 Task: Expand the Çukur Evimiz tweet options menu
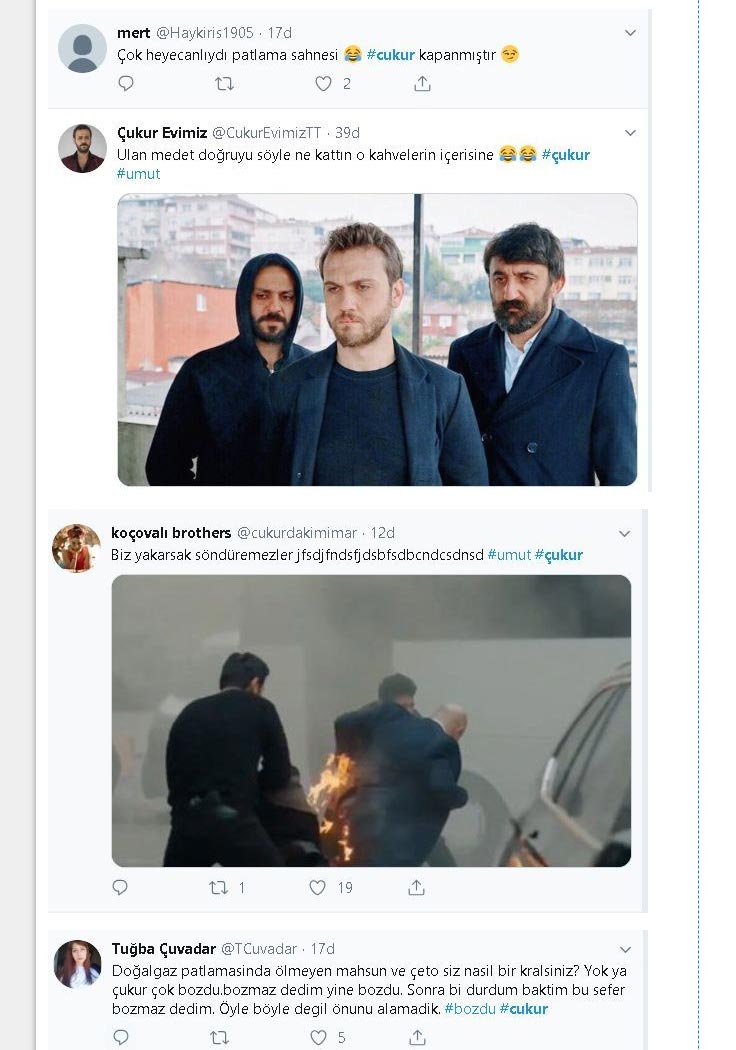630,133
